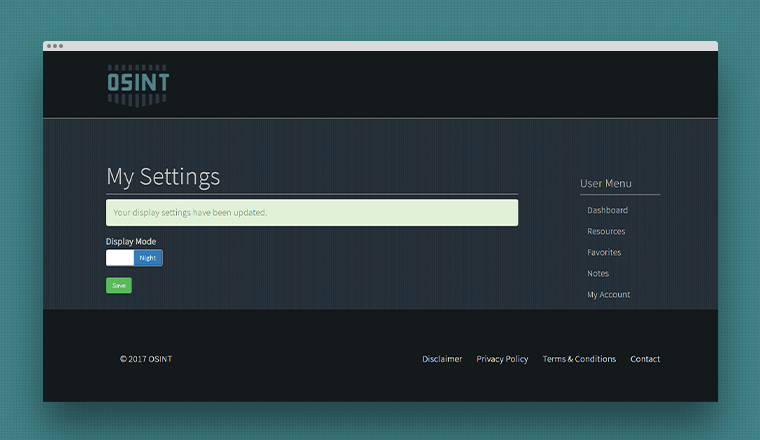Select Notes from the User Menu
This screenshot has width=760, height=440.
pyautogui.click(x=598, y=274)
